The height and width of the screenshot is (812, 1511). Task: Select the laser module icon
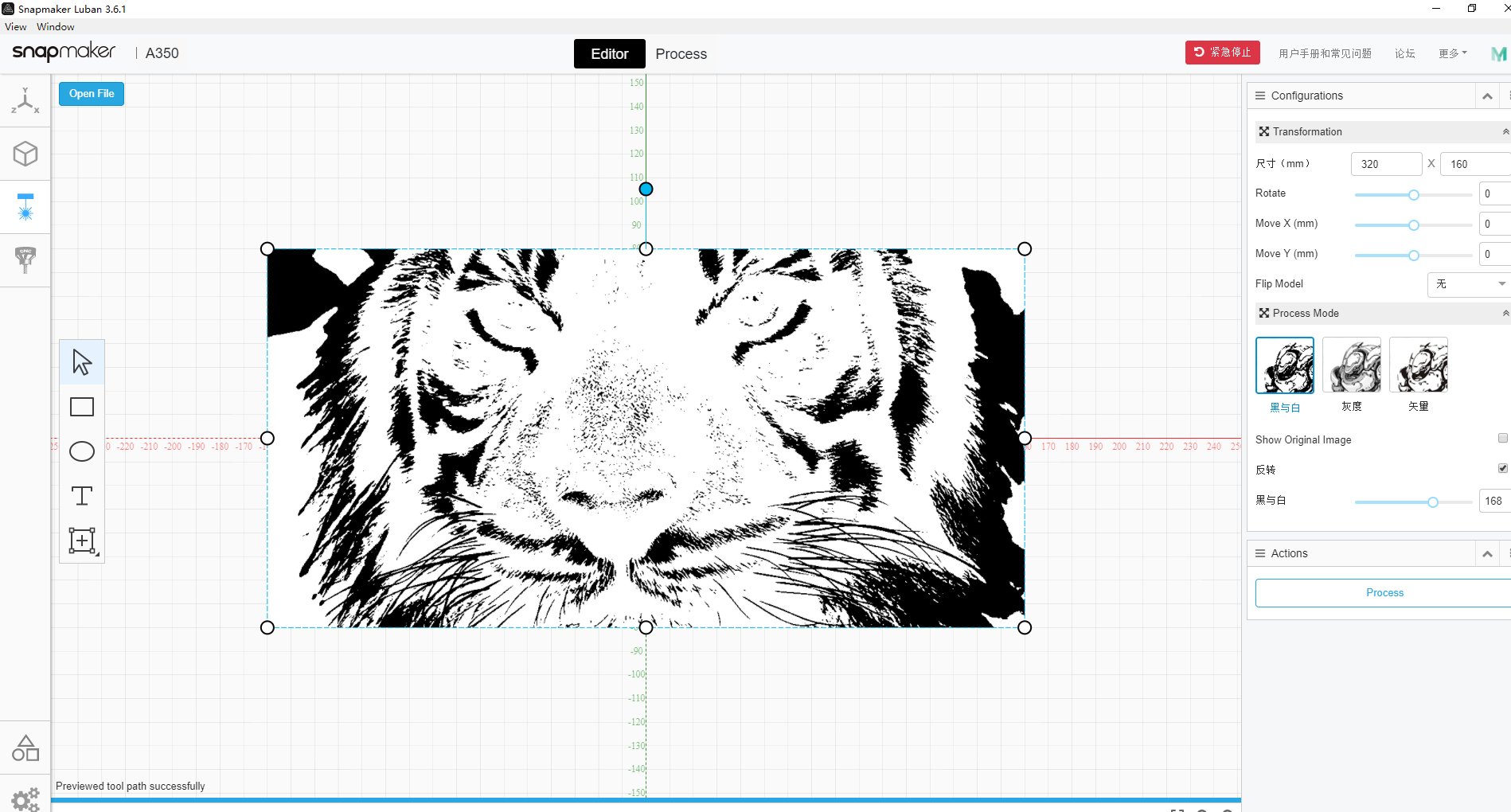pyautogui.click(x=25, y=207)
